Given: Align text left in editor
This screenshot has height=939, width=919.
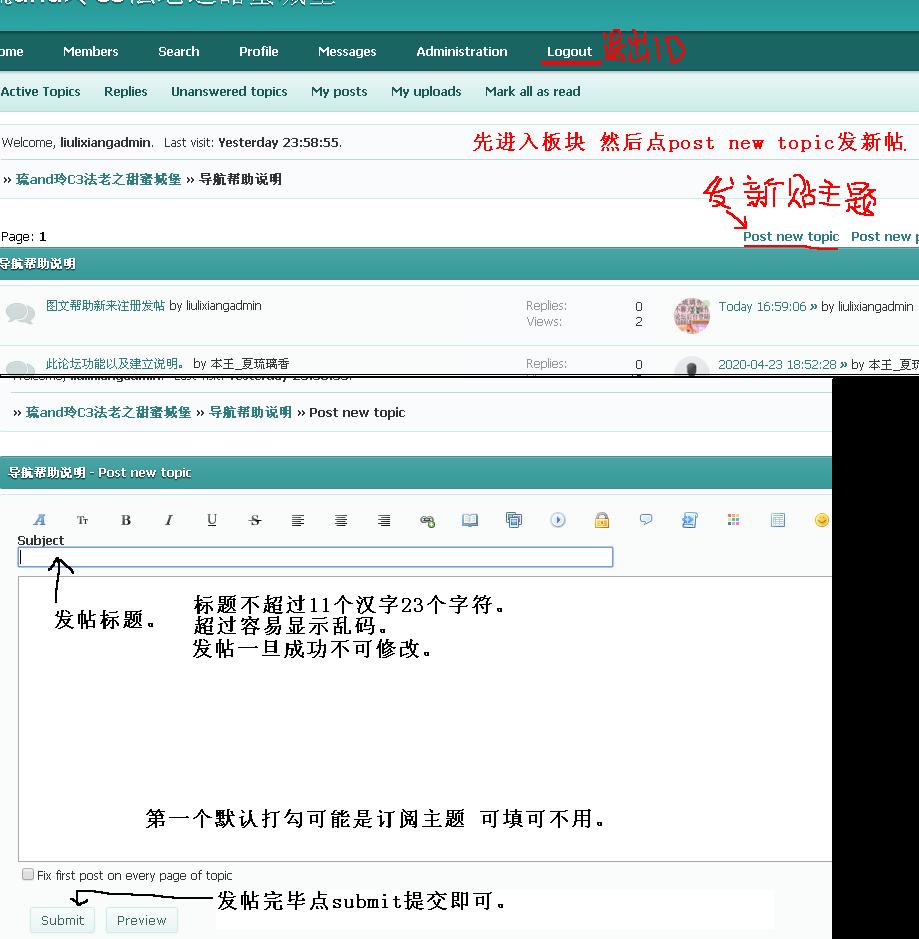Looking at the screenshot, I should [298, 520].
